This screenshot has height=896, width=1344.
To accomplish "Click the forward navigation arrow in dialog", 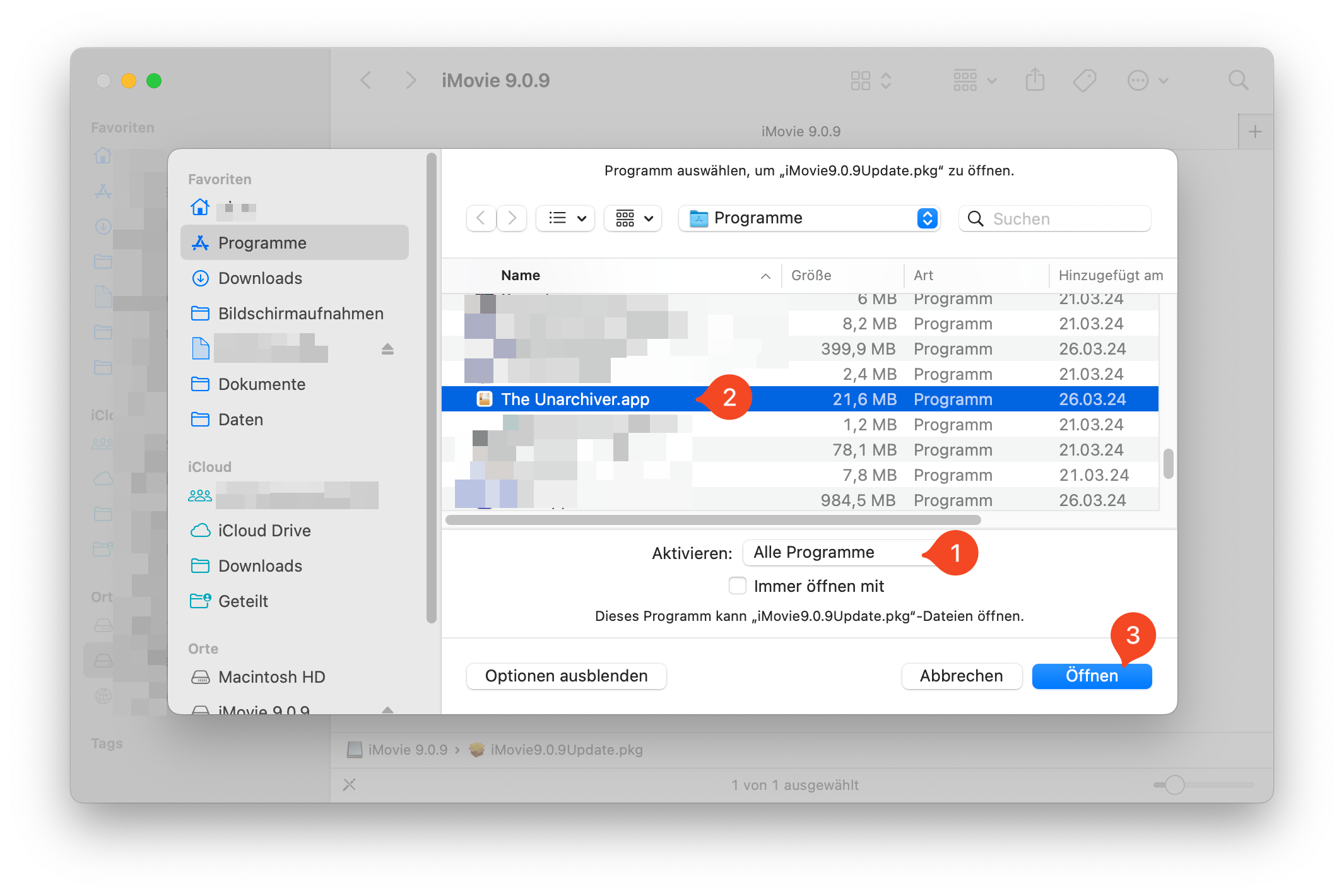I will pyautogui.click(x=512, y=218).
